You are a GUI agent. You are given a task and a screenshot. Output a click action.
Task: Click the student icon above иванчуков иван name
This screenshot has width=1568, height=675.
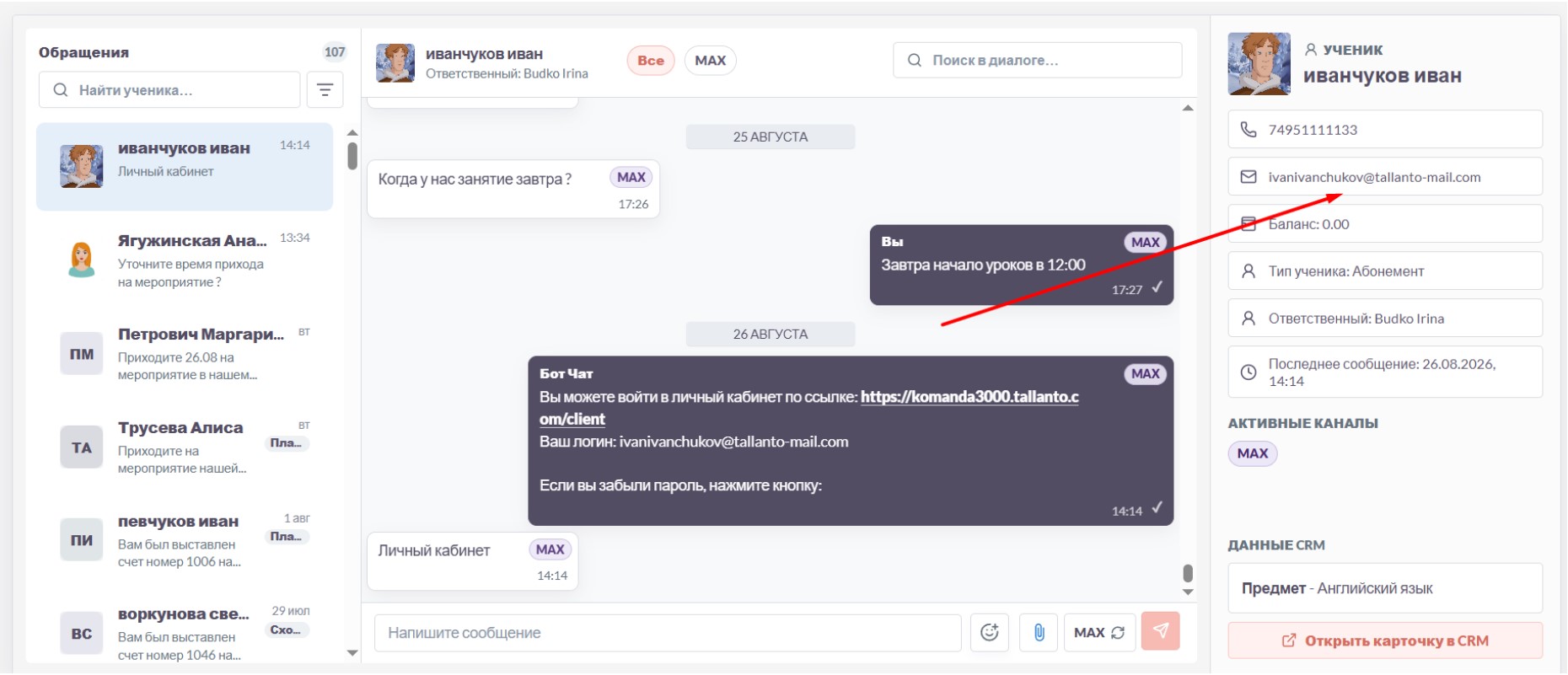[1311, 50]
